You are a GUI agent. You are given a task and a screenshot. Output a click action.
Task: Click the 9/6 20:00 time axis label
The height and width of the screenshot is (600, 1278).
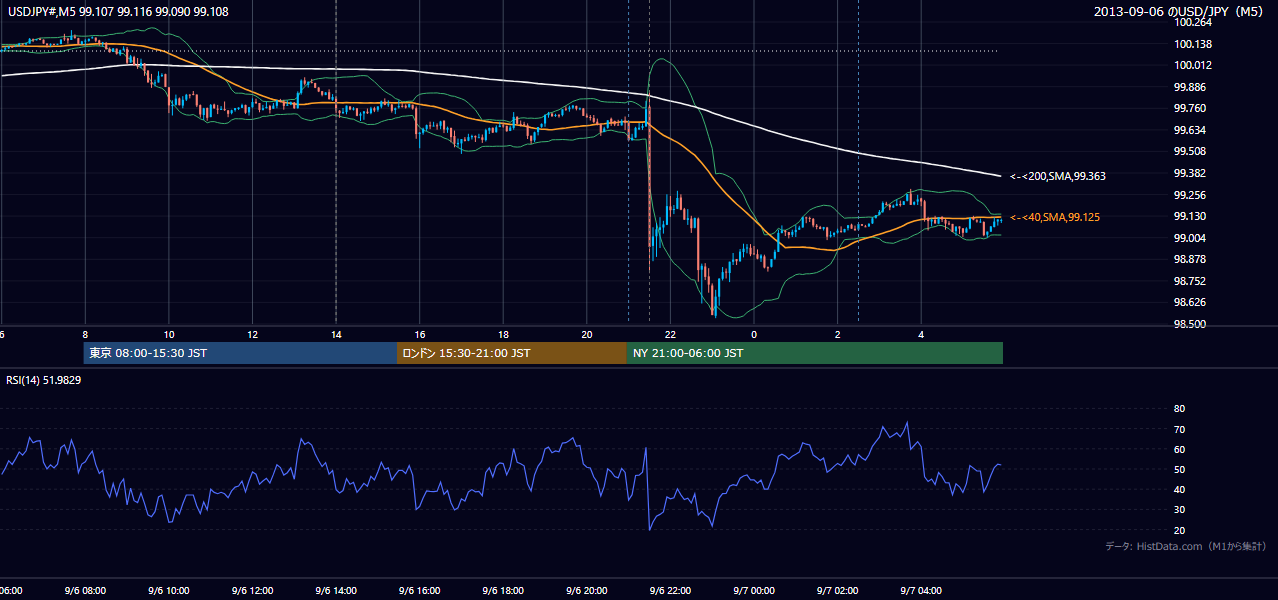(586, 591)
